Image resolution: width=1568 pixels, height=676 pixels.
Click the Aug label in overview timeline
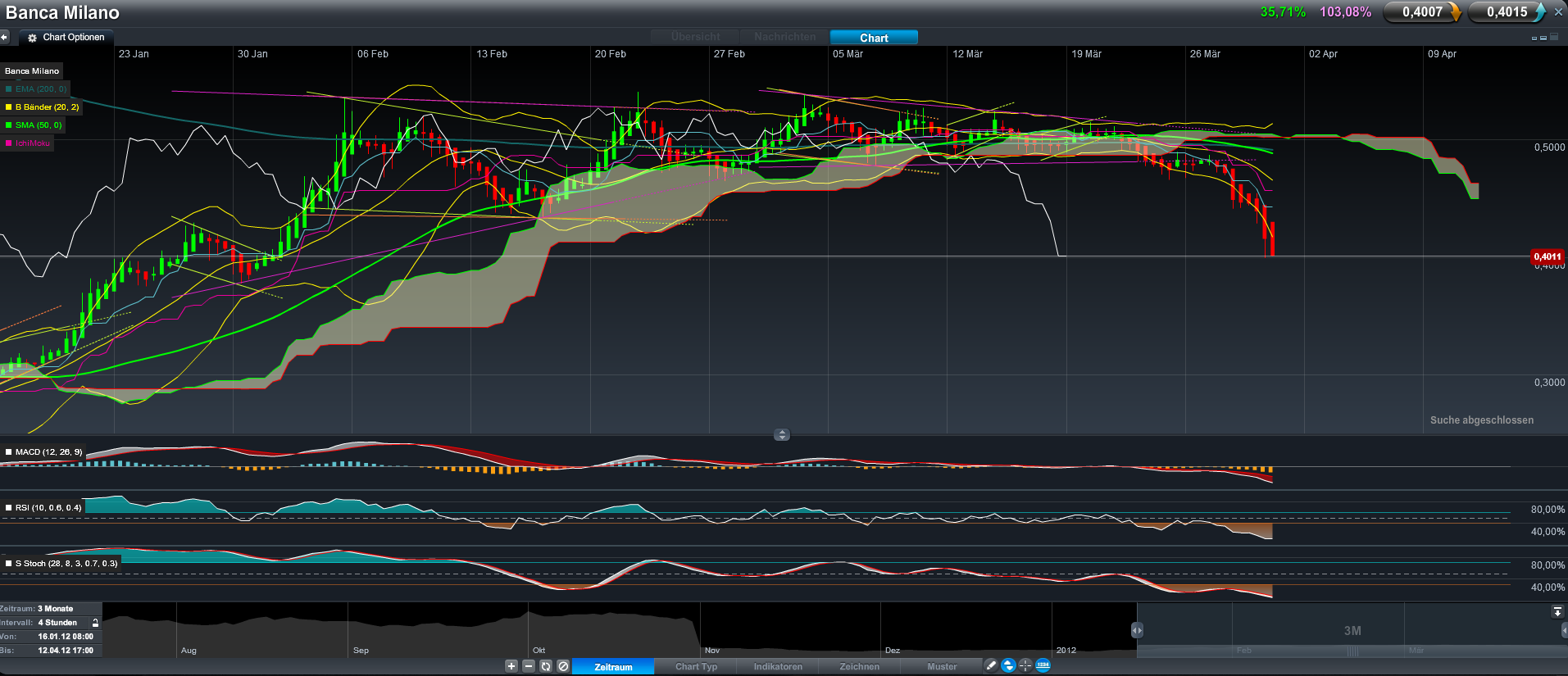(189, 651)
